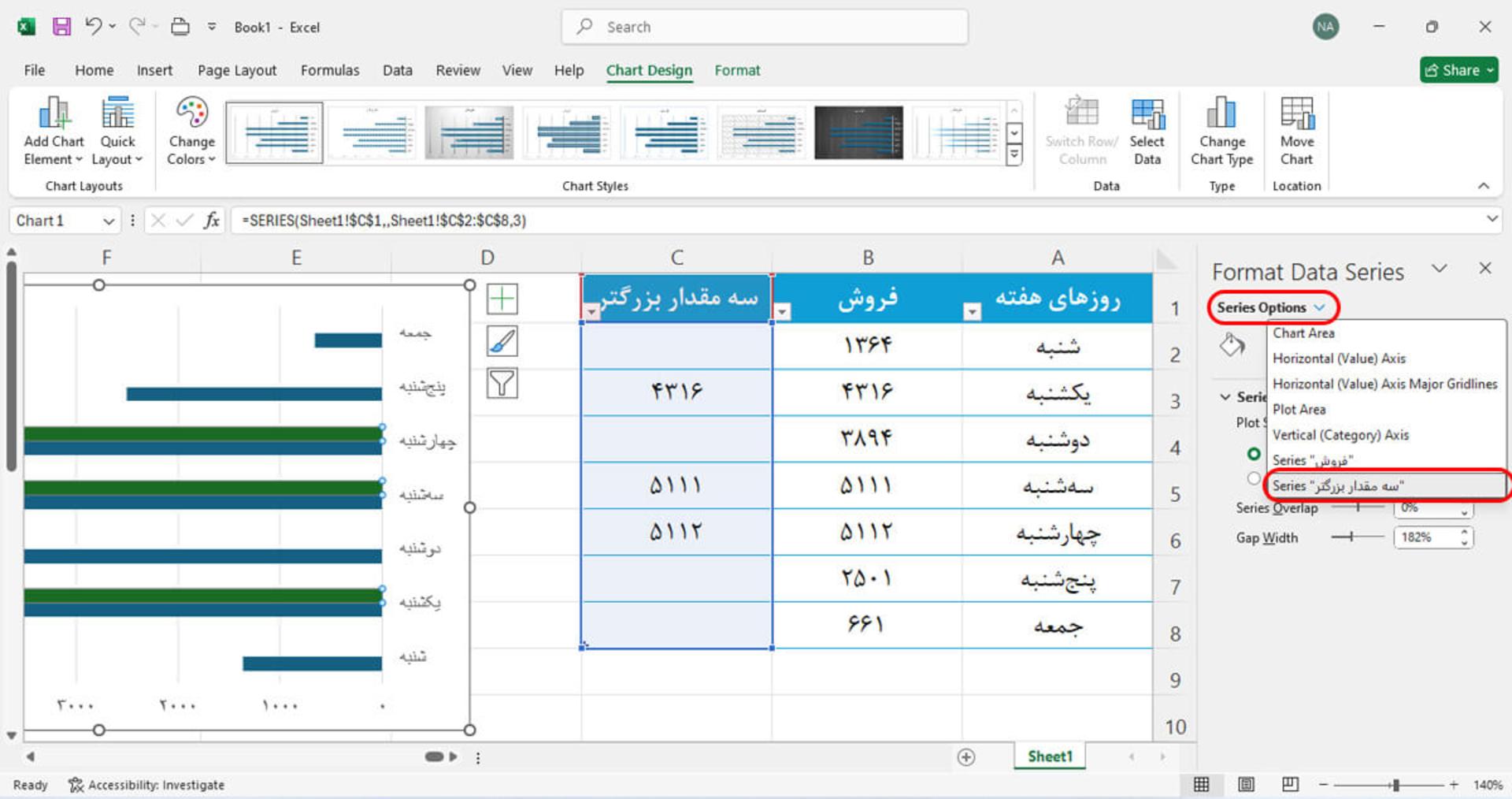Click the Save icon in title bar
The image size is (1512, 799).
(x=61, y=27)
